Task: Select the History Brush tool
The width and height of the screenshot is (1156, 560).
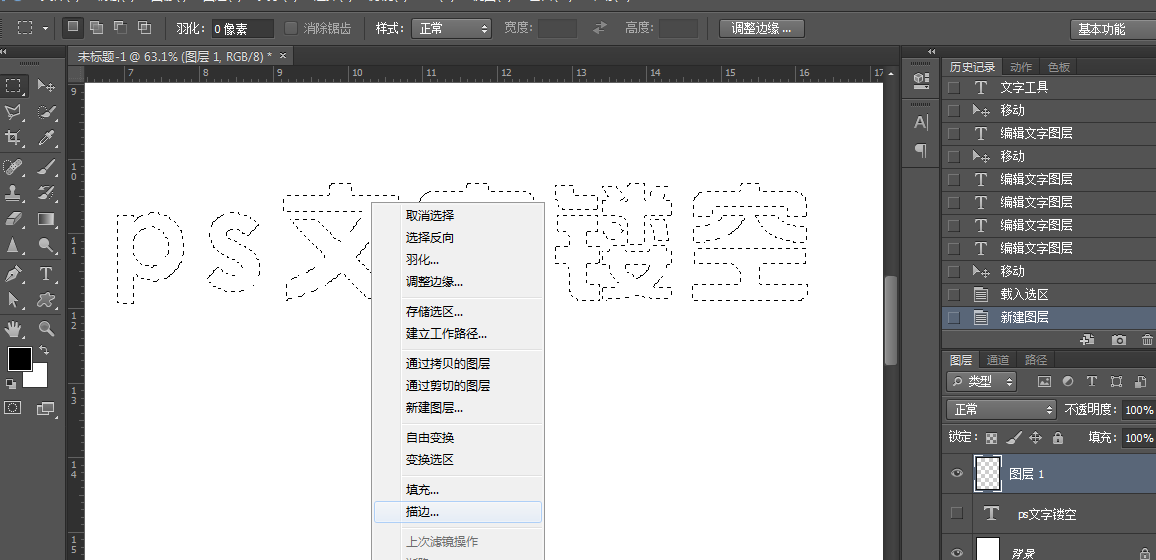Action: pyautogui.click(x=46, y=192)
